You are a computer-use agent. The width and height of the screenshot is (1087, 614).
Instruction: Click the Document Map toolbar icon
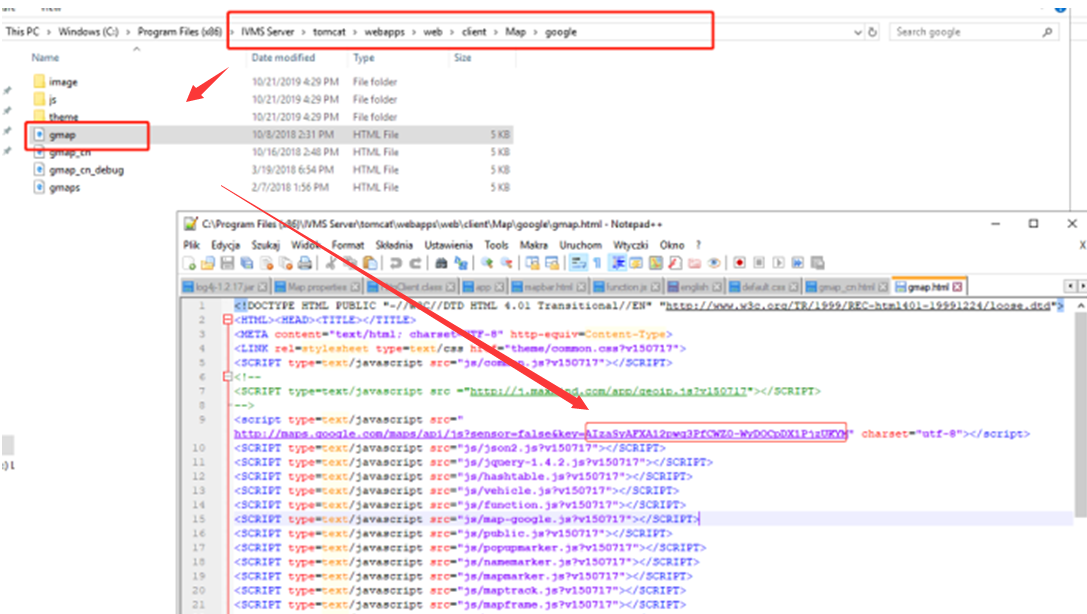656,263
